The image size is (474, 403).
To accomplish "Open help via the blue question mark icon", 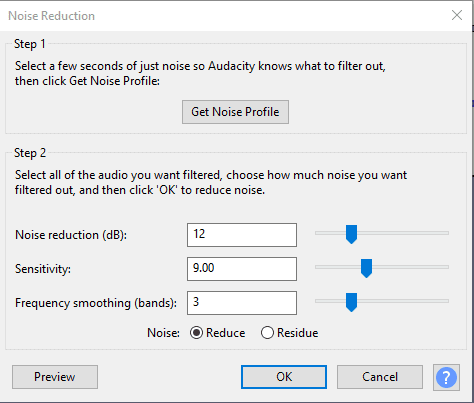I will [446, 377].
